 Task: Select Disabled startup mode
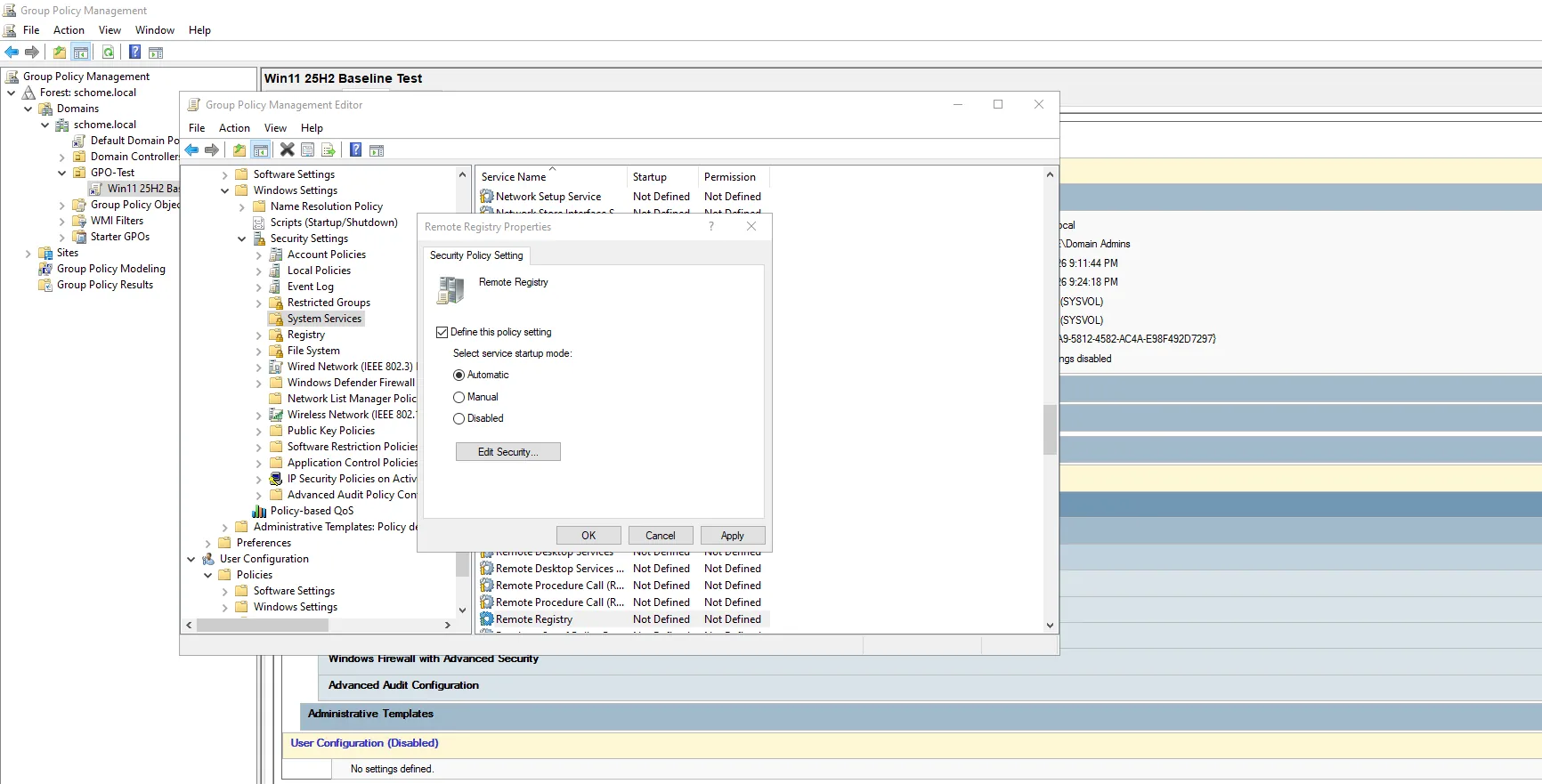[459, 418]
